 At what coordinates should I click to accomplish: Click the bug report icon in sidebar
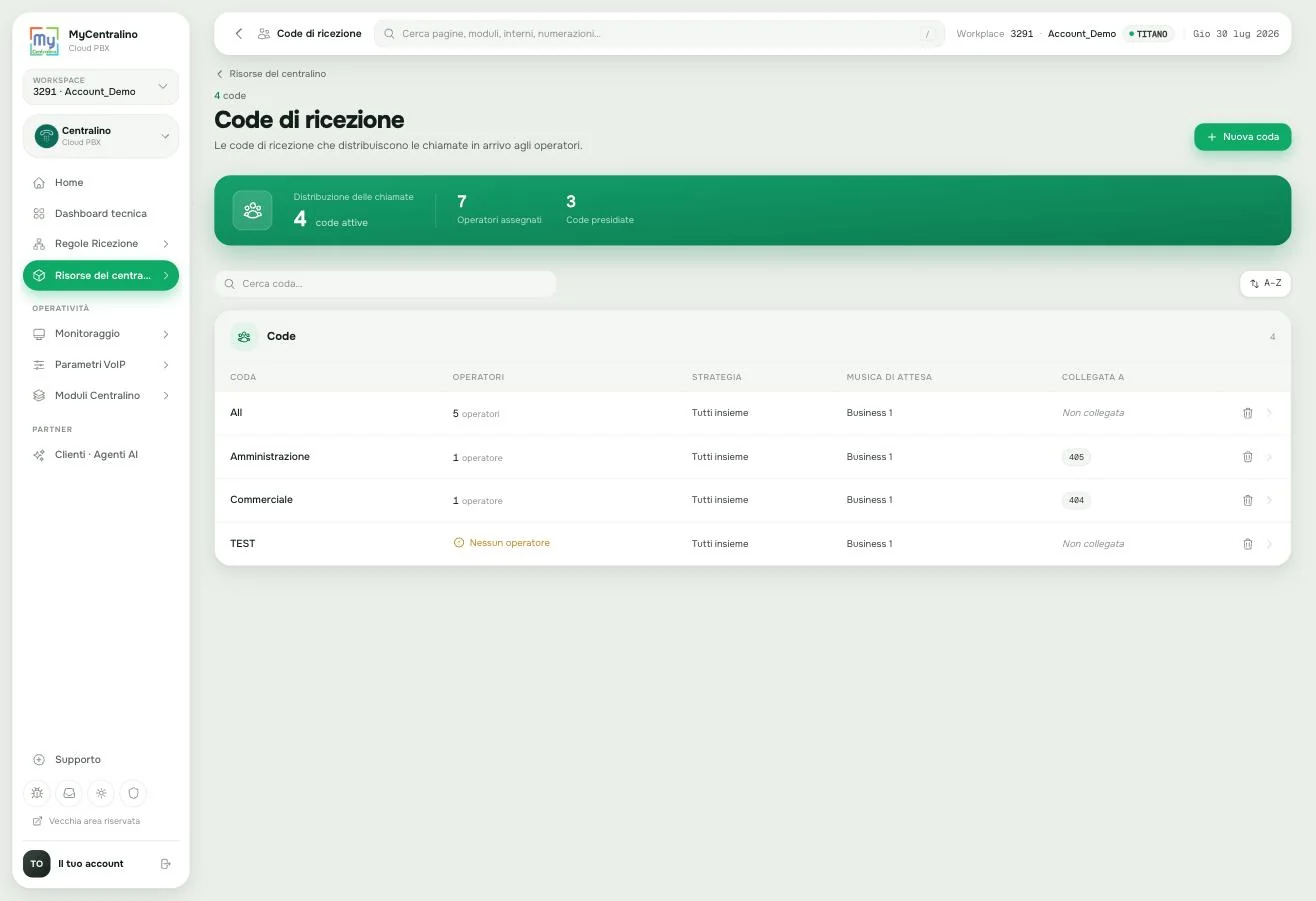[37, 793]
